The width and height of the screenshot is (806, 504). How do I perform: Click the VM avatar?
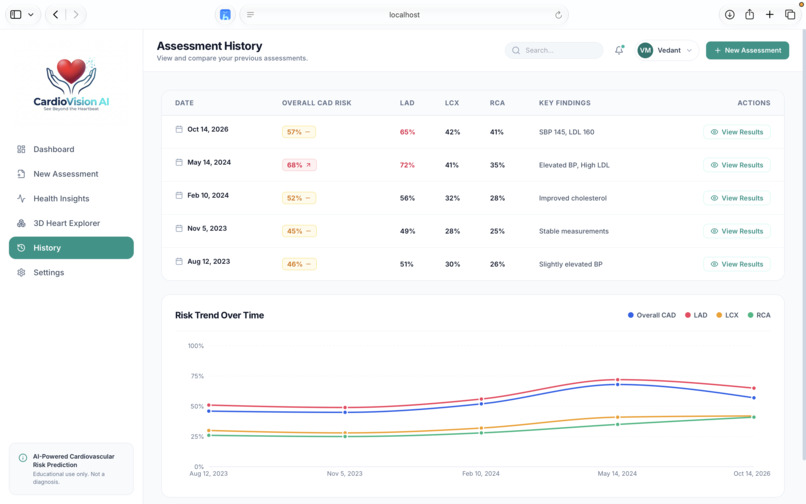pos(645,50)
